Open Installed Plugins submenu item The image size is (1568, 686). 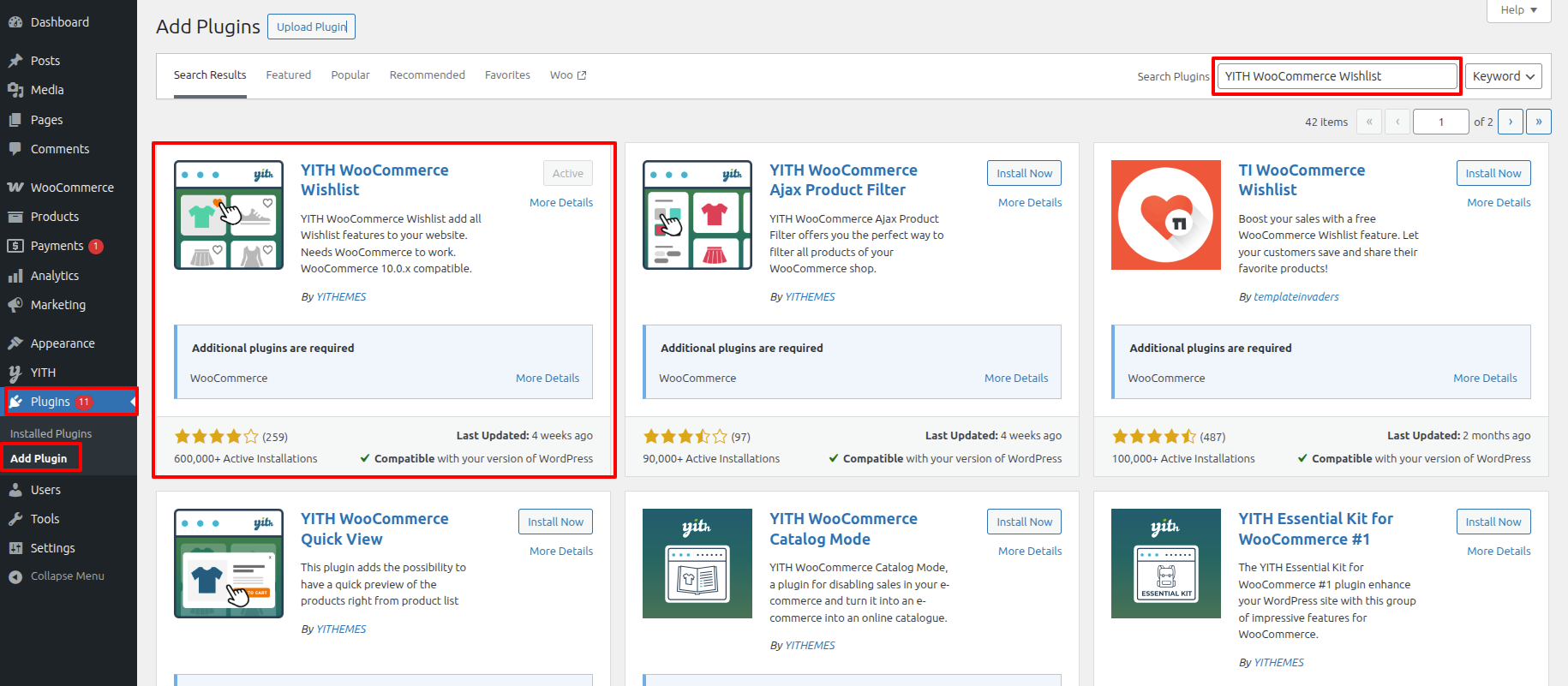51,434
